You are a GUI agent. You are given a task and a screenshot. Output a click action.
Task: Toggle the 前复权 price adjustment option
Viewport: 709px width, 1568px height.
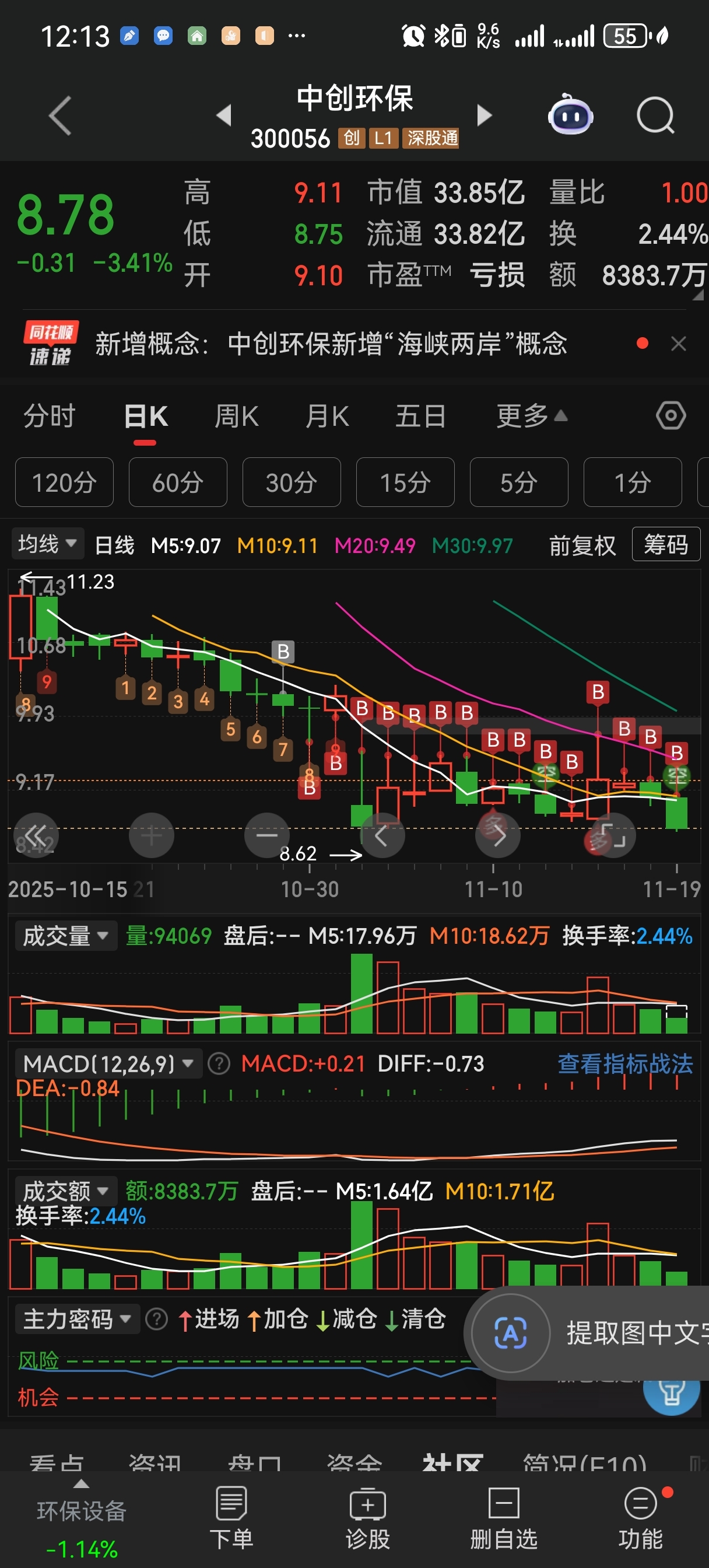click(582, 545)
